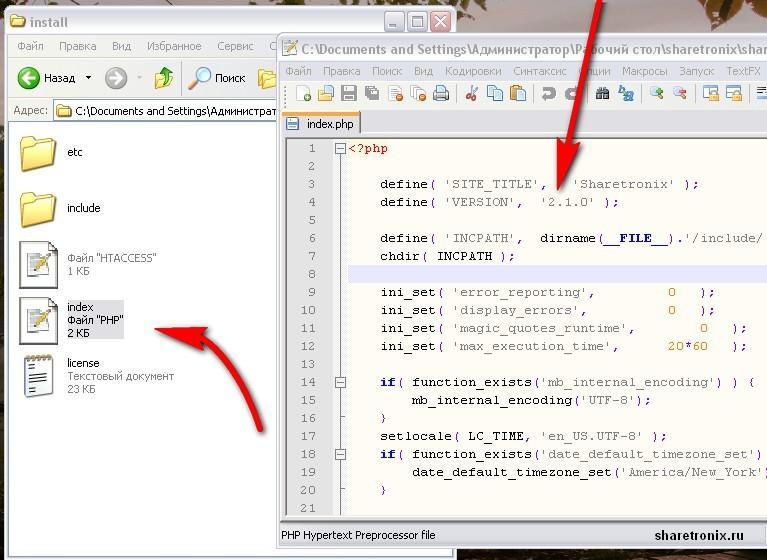Open the Forward button history dropdown arrow

click(x=139, y=78)
